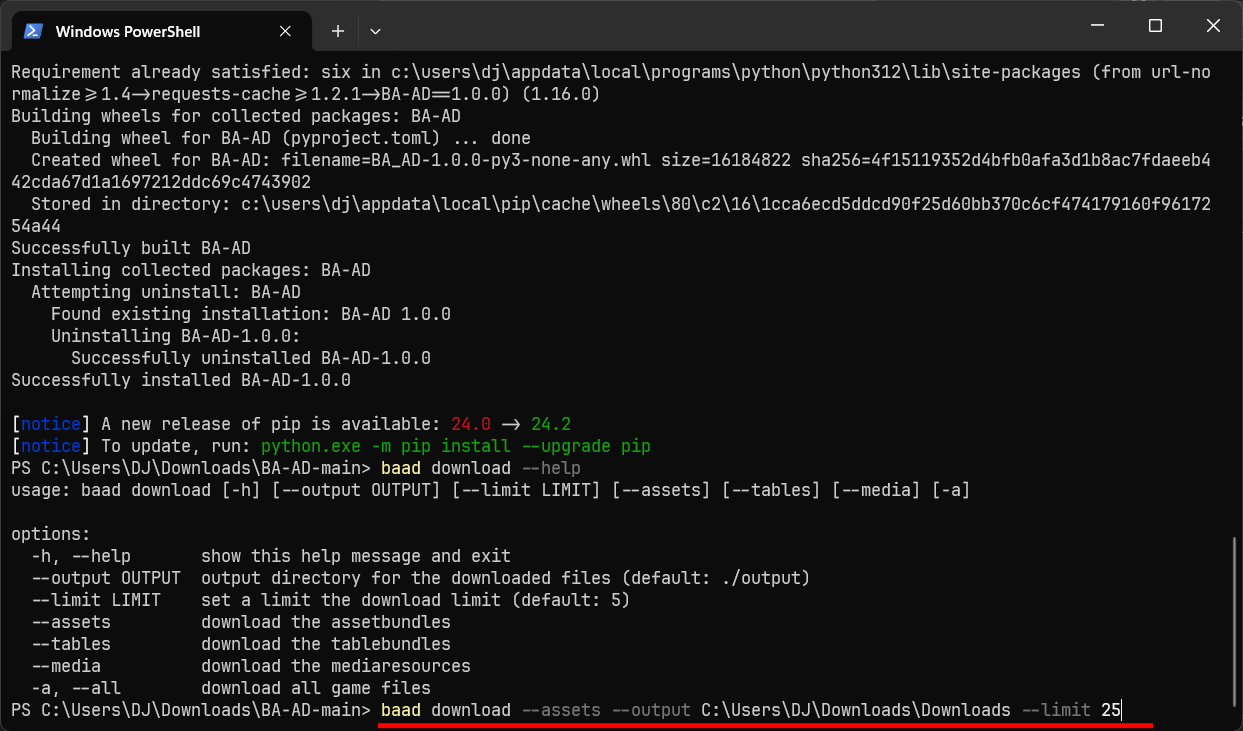This screenshot has height=731, width=1243.
Task: Click the 'Uninstalling BA-AD-1.0.0:' line
Action: click(x=176, y=336)
